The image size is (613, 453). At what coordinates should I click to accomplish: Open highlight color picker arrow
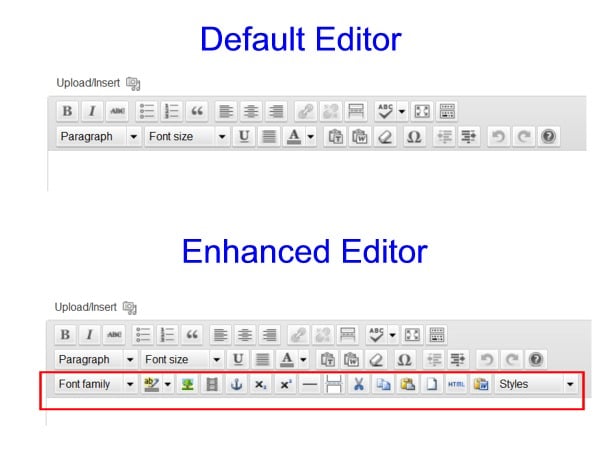pyautogui.click(x=168, y=384)
